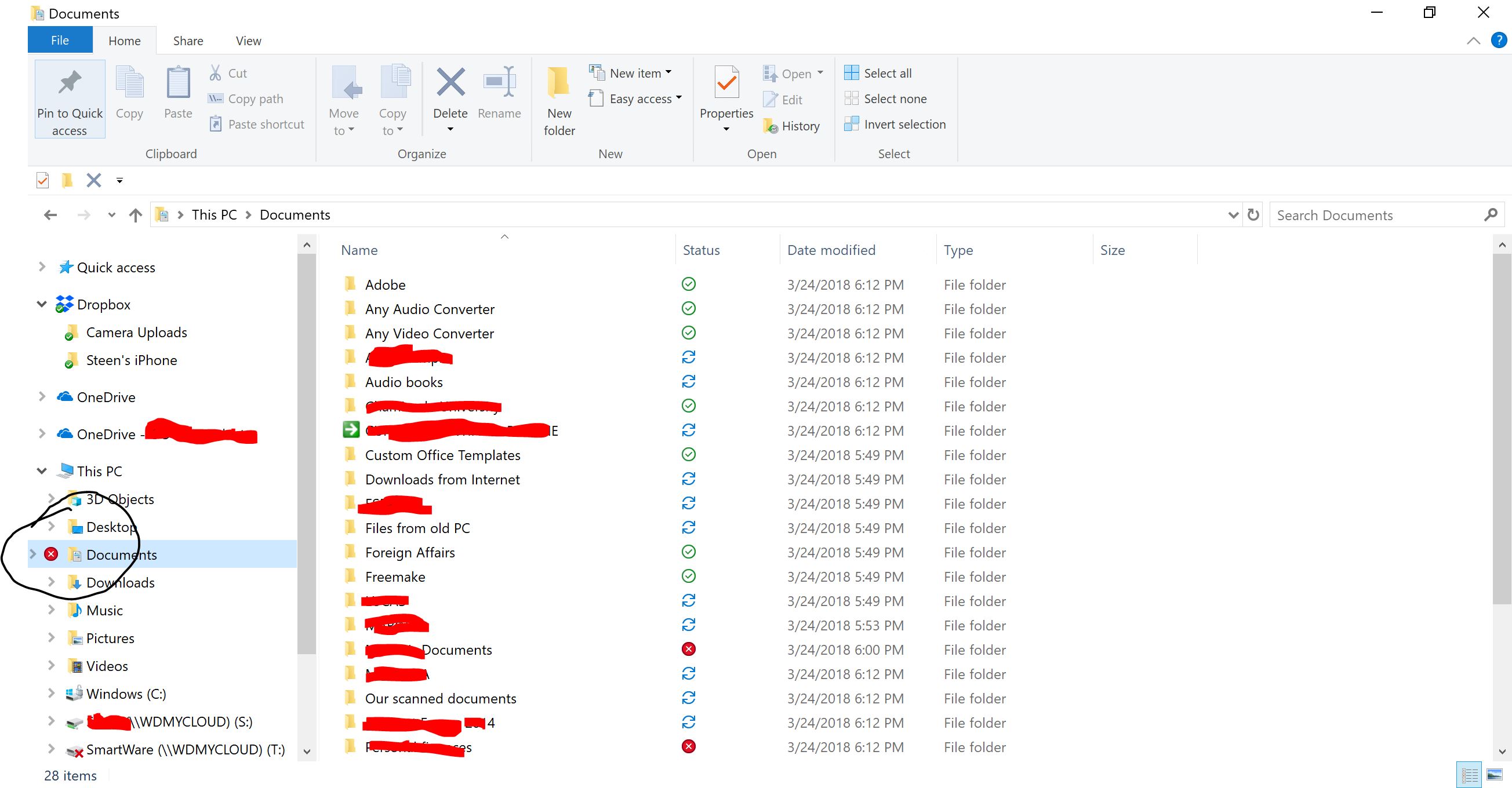This screenshot has width=1512, height=788.
Task: Click the Help question mark icon
Action: (x=1499, y=40)
